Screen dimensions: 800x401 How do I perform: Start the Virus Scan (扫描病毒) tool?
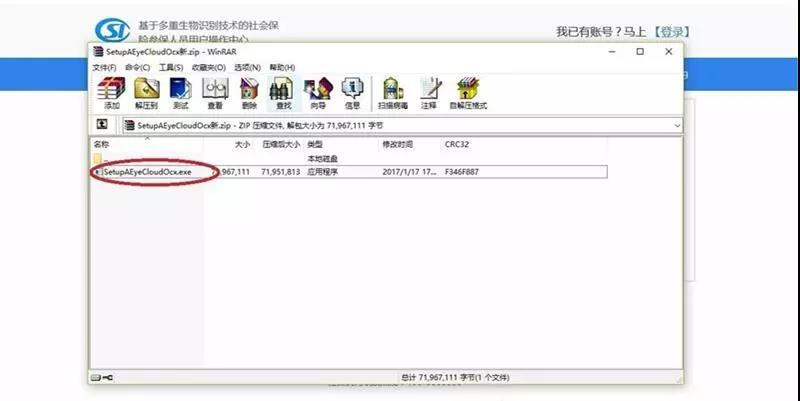pos(393,93)
